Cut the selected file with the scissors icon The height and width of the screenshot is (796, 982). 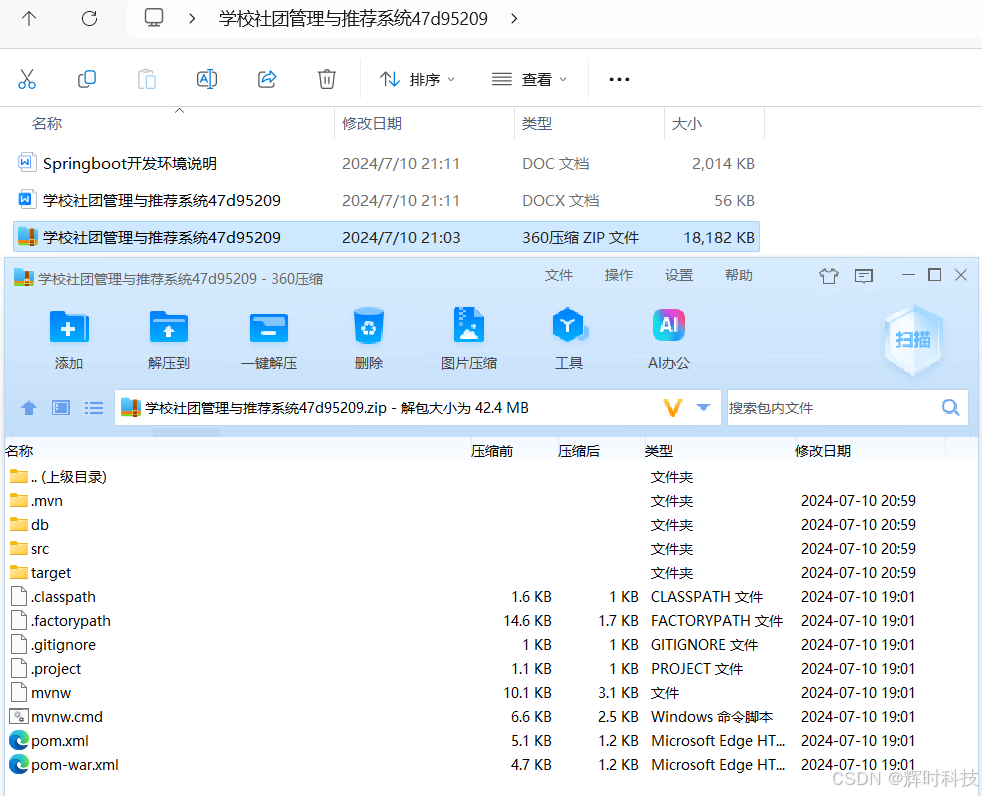tap(27, 79)
